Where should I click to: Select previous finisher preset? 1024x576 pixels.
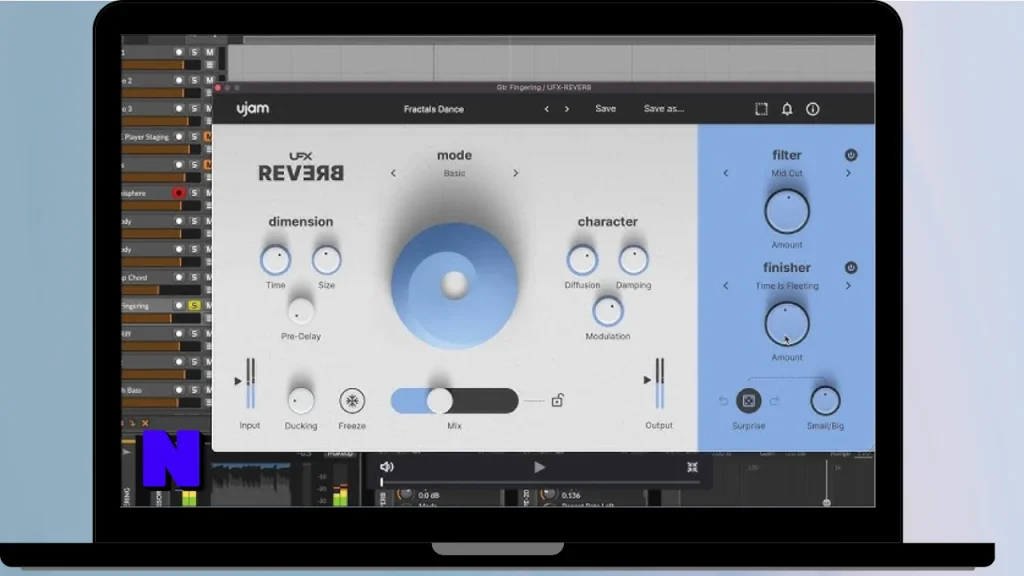click(x=726, y=286)
